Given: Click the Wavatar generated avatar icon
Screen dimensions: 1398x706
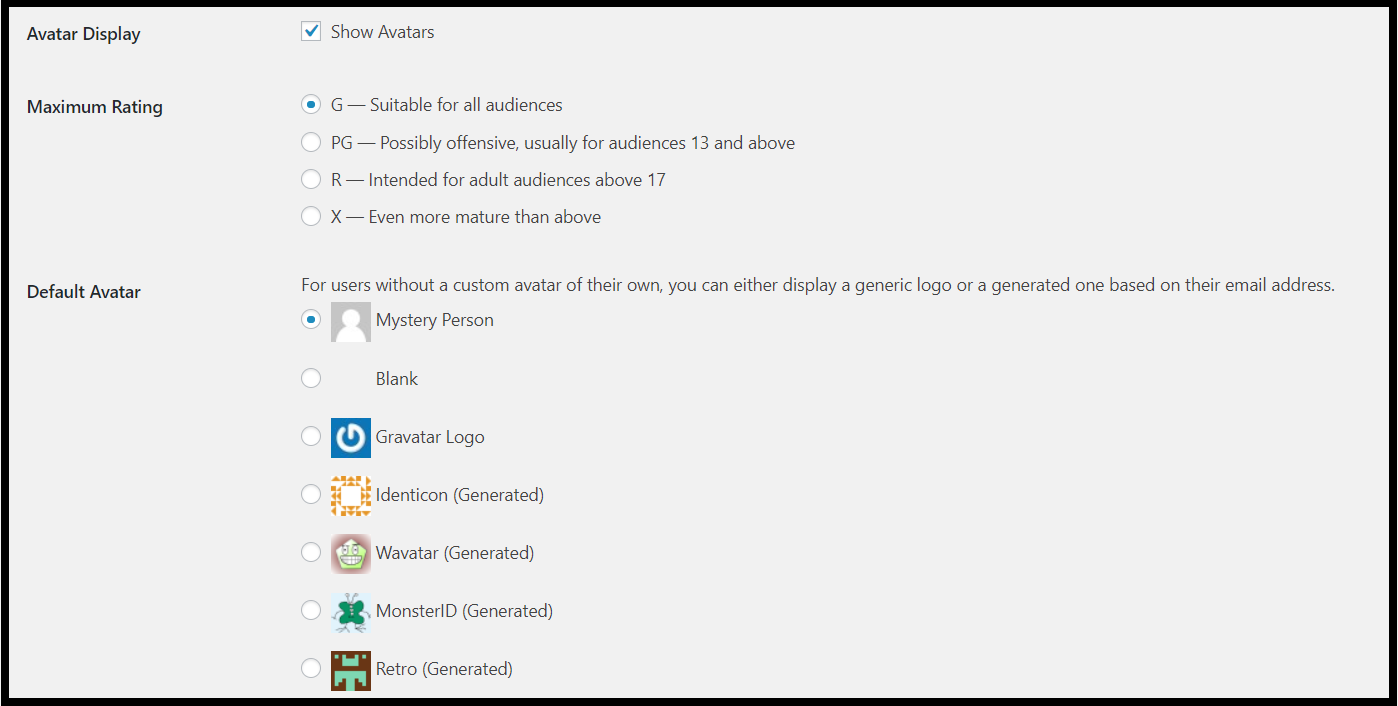Looking at the screenshot, I should coord(350,552).
